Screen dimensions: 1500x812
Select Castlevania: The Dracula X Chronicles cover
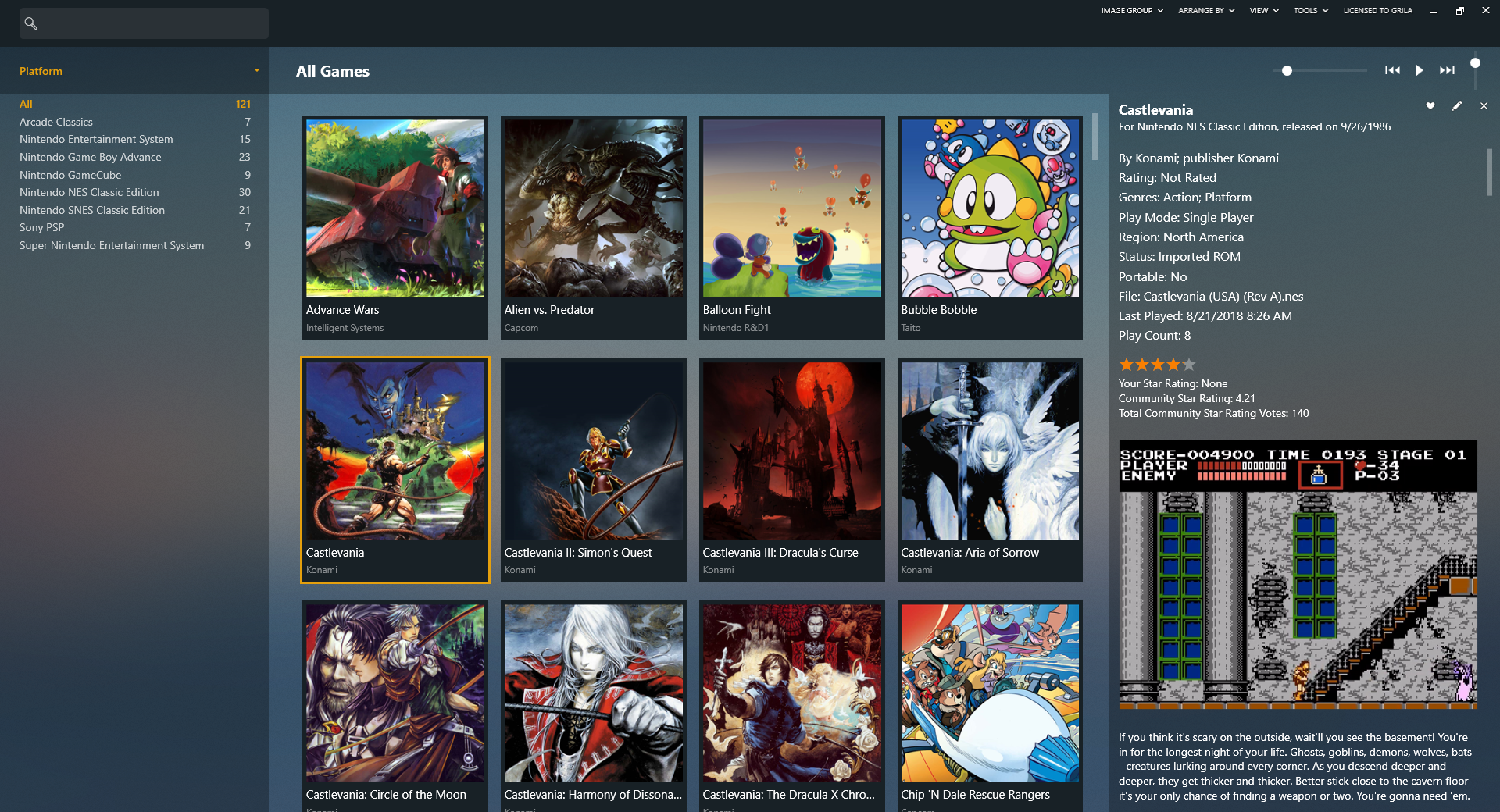tap(792, 693)
